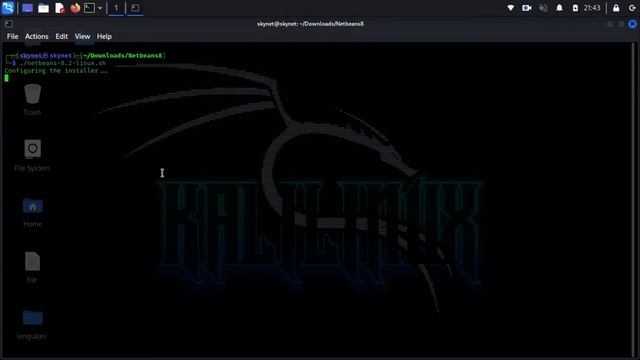Click the ./netbeans-8.2-linux.sh command text
Image resolution: width=640 pixels, height=360 pixels.
63,63
